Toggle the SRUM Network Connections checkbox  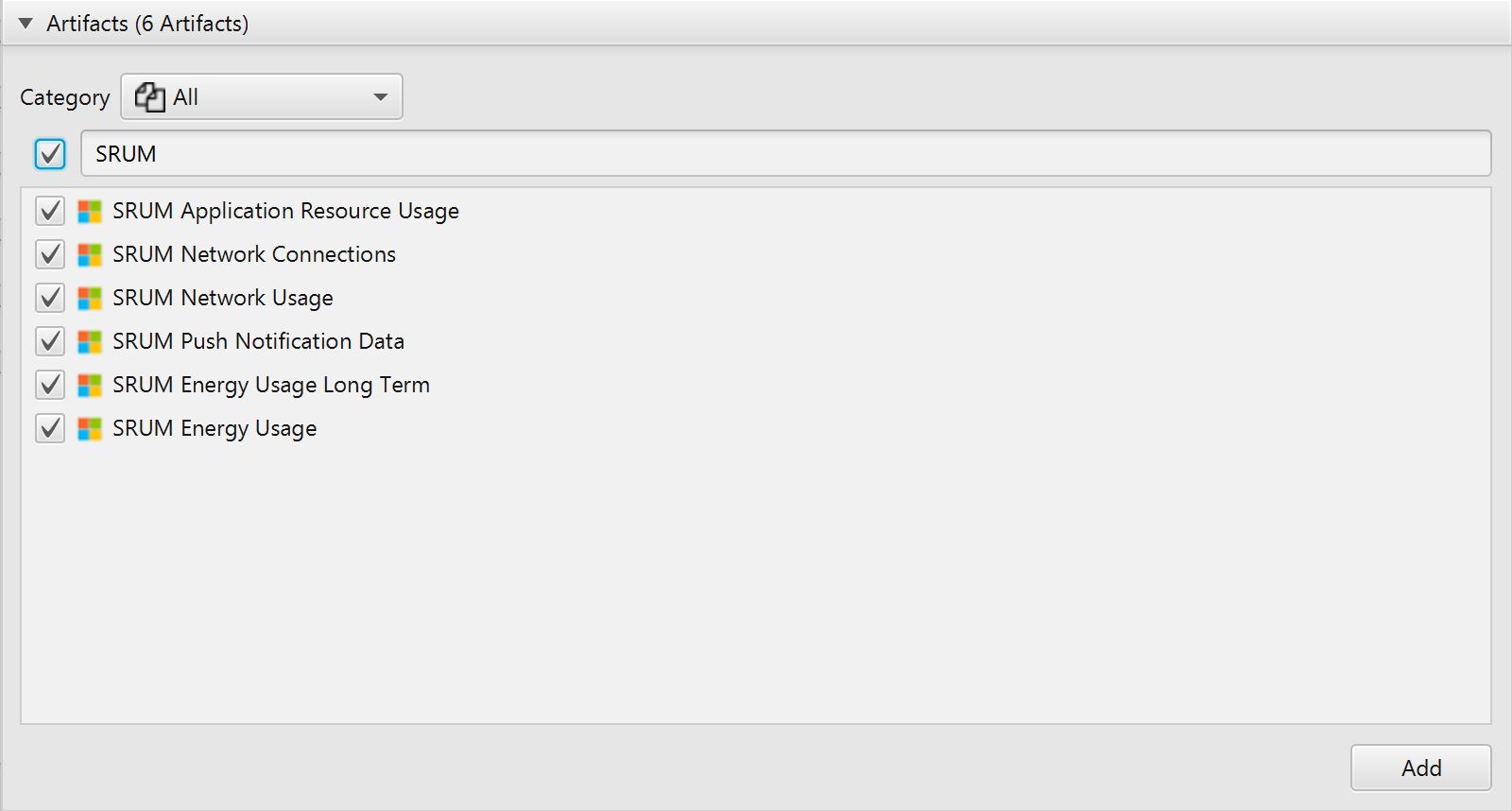[50, 254]
